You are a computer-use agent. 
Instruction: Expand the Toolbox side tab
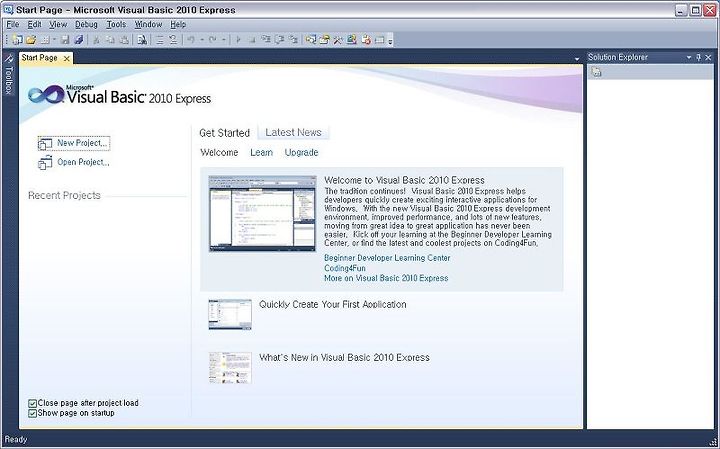pyautogui.click(x=8, y=75)
